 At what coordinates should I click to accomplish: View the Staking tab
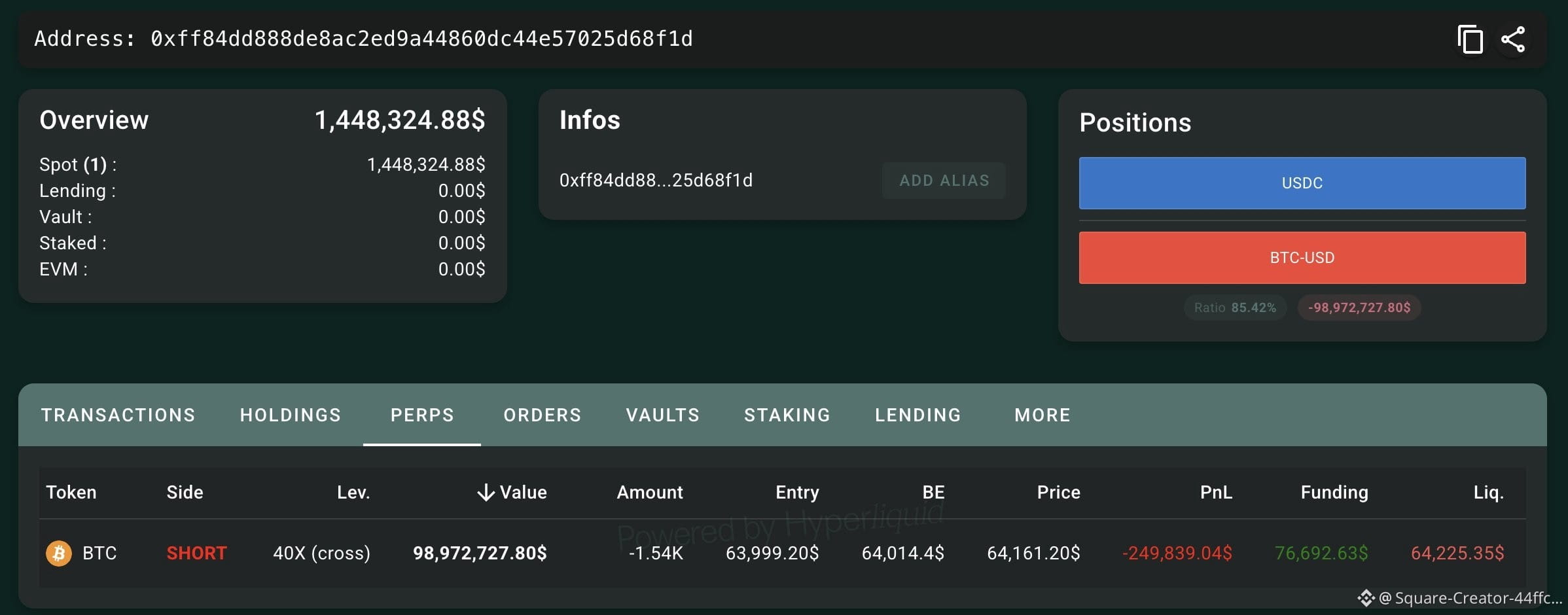787,415
